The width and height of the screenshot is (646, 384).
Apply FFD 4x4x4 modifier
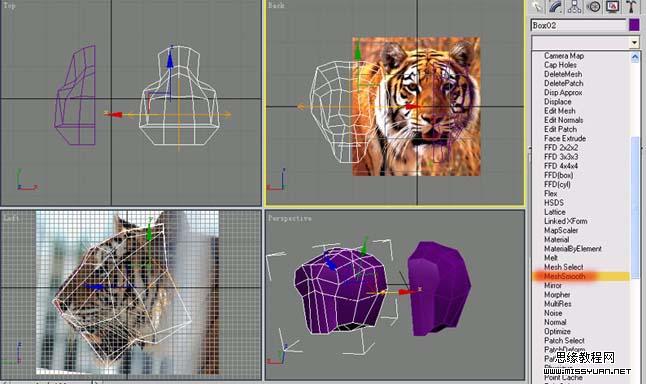click(561, 166)
